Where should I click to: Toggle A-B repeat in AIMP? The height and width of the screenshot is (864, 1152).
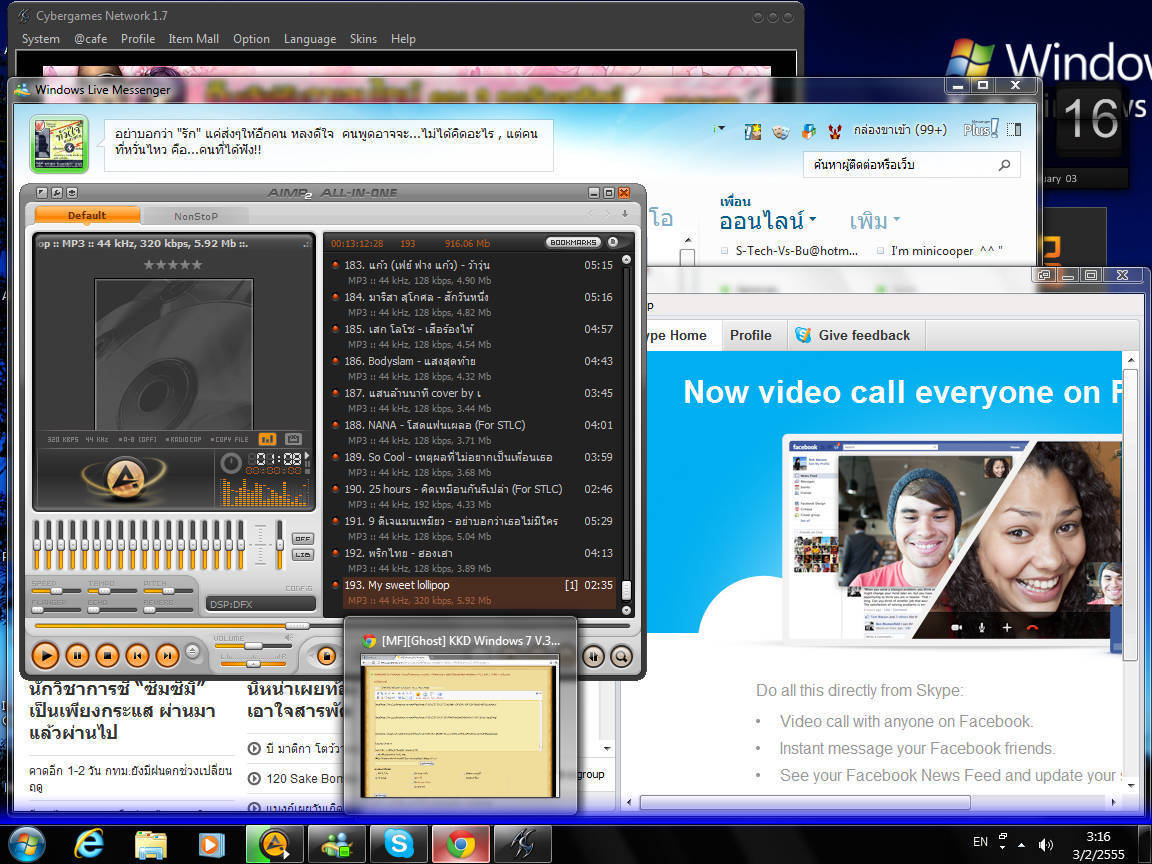pyautogui.click(x=139, y=439)
